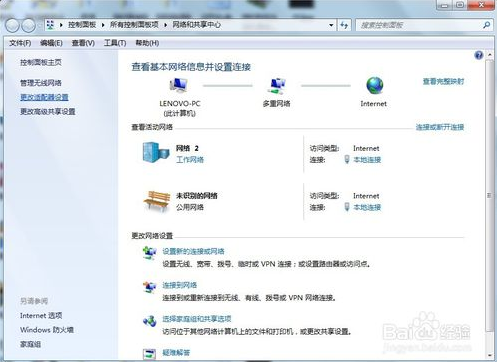Click the refresh button beside address bar

pos(344,25)
